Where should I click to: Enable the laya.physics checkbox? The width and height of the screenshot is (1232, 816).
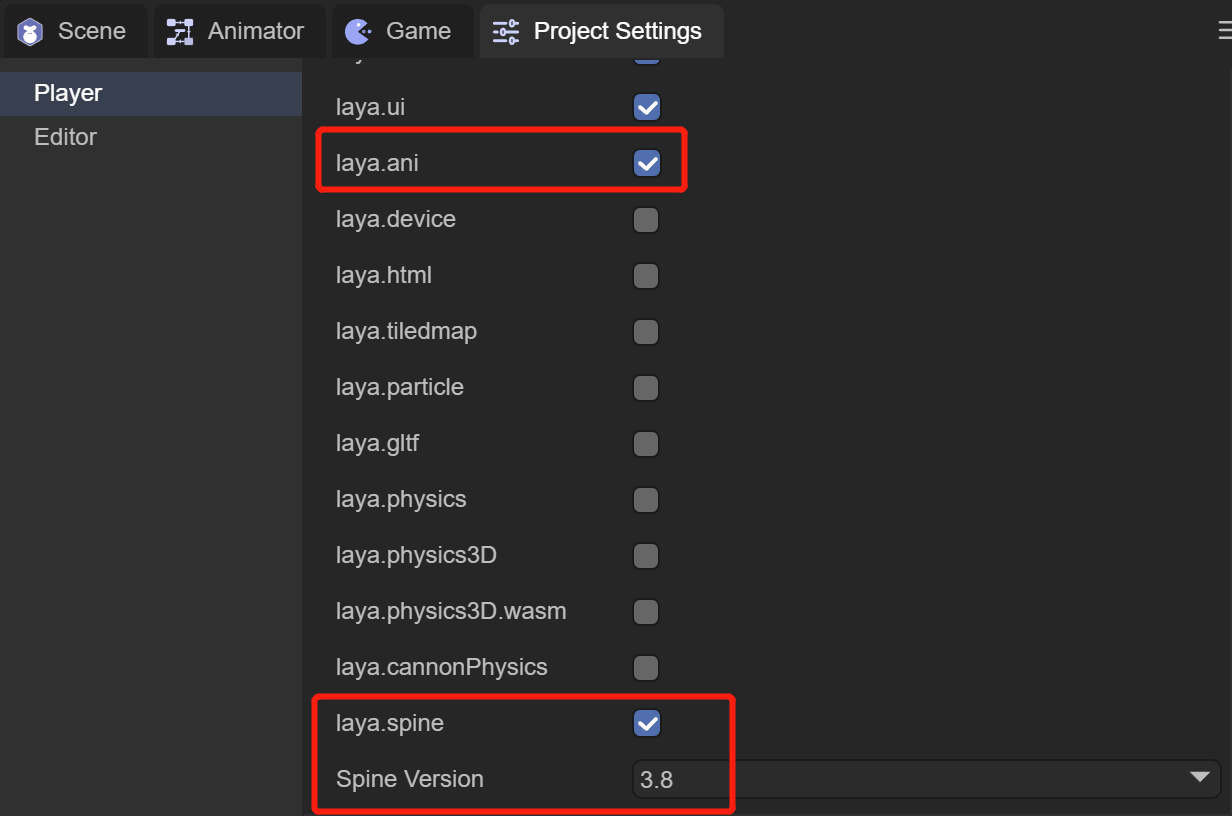point(647,499)
